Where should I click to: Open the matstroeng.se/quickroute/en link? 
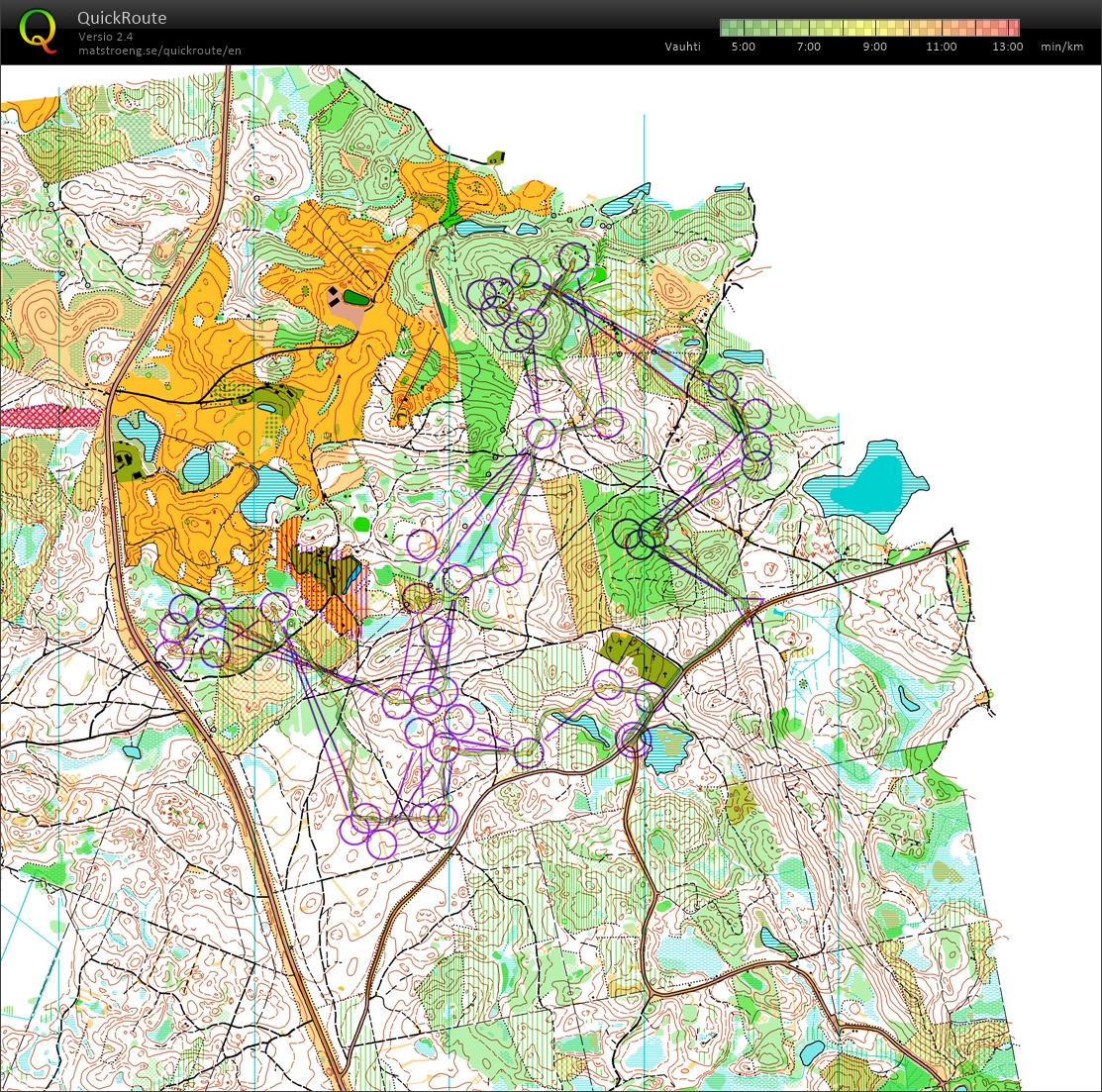(x=159, y=50)
